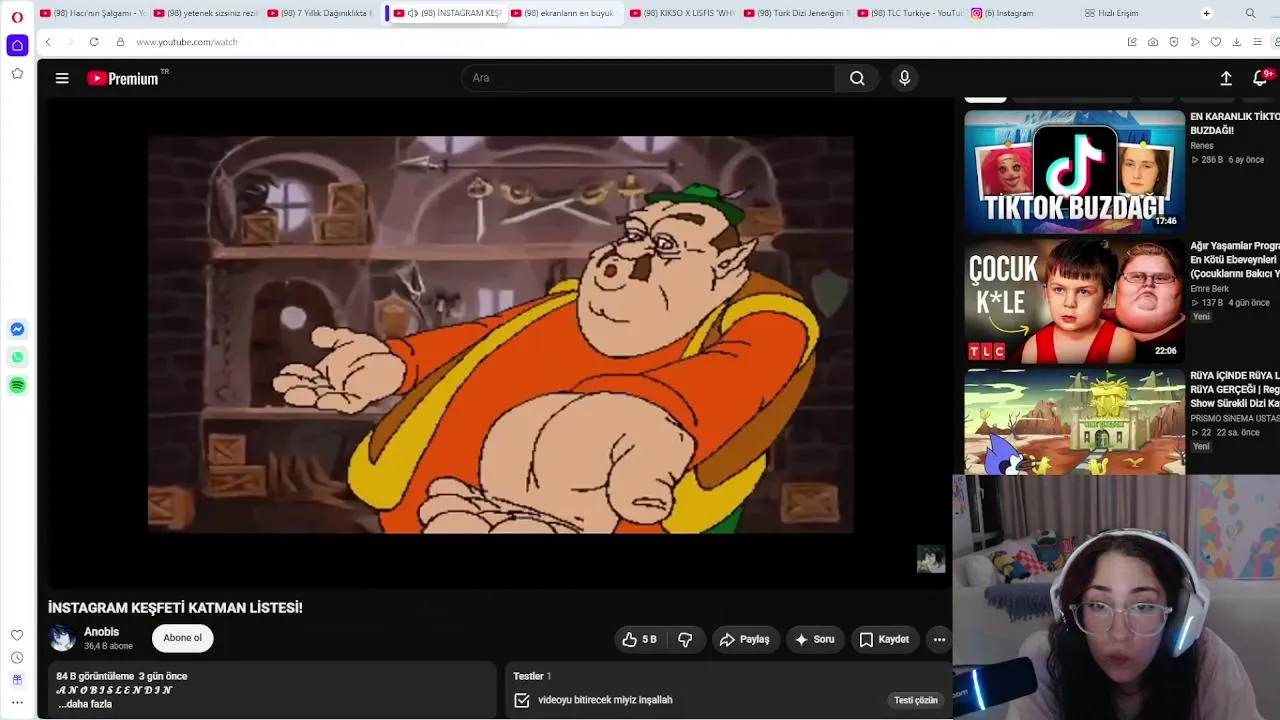This screenshot has height=720, width=1280.
Task: Start voice search with microphone icon
Action: (x=904, y=78)
